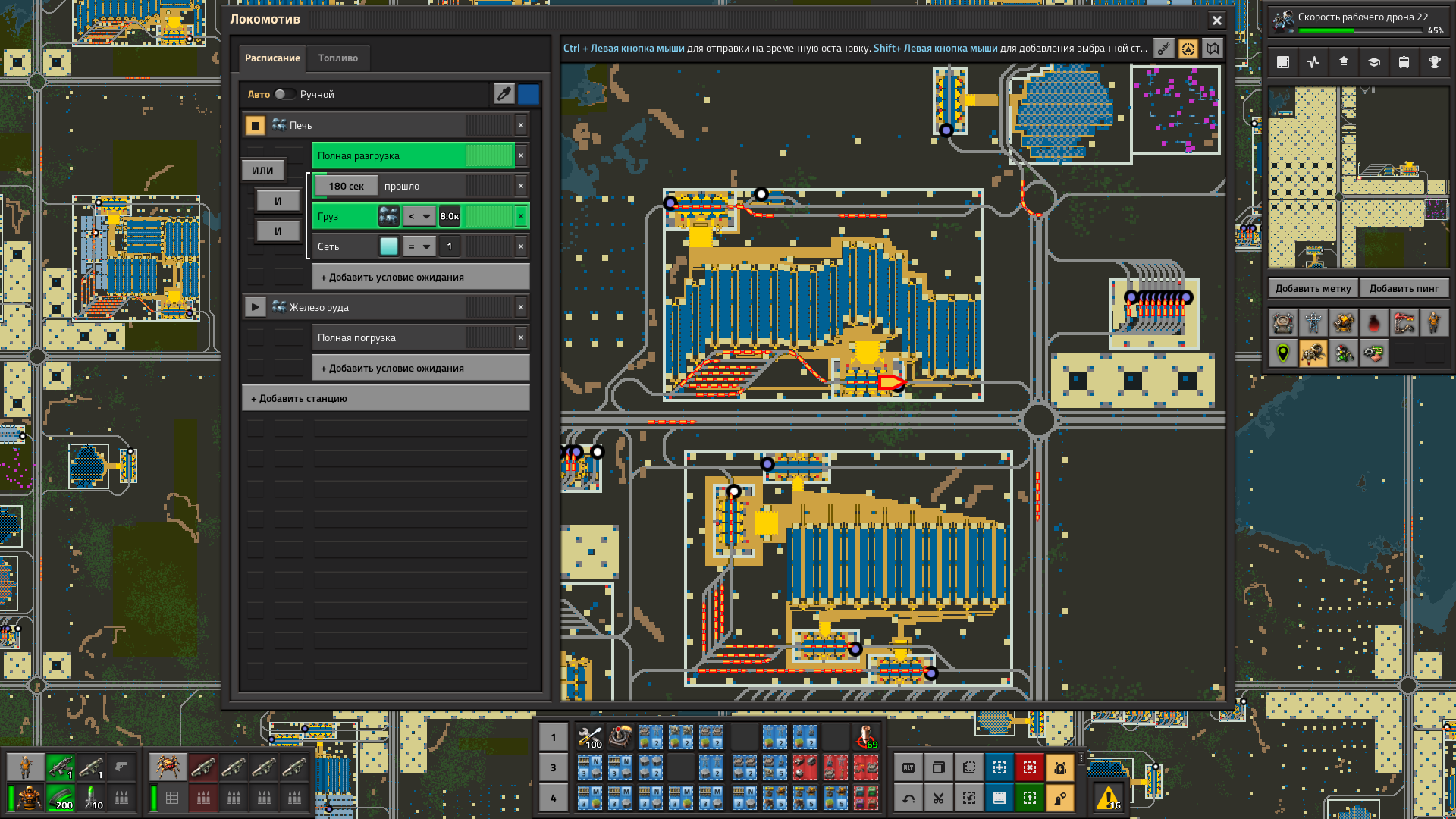The height and width of the screenshot is (819, 1456).
Task: Toggle electric pole map filter
Action: [1313, 323]
